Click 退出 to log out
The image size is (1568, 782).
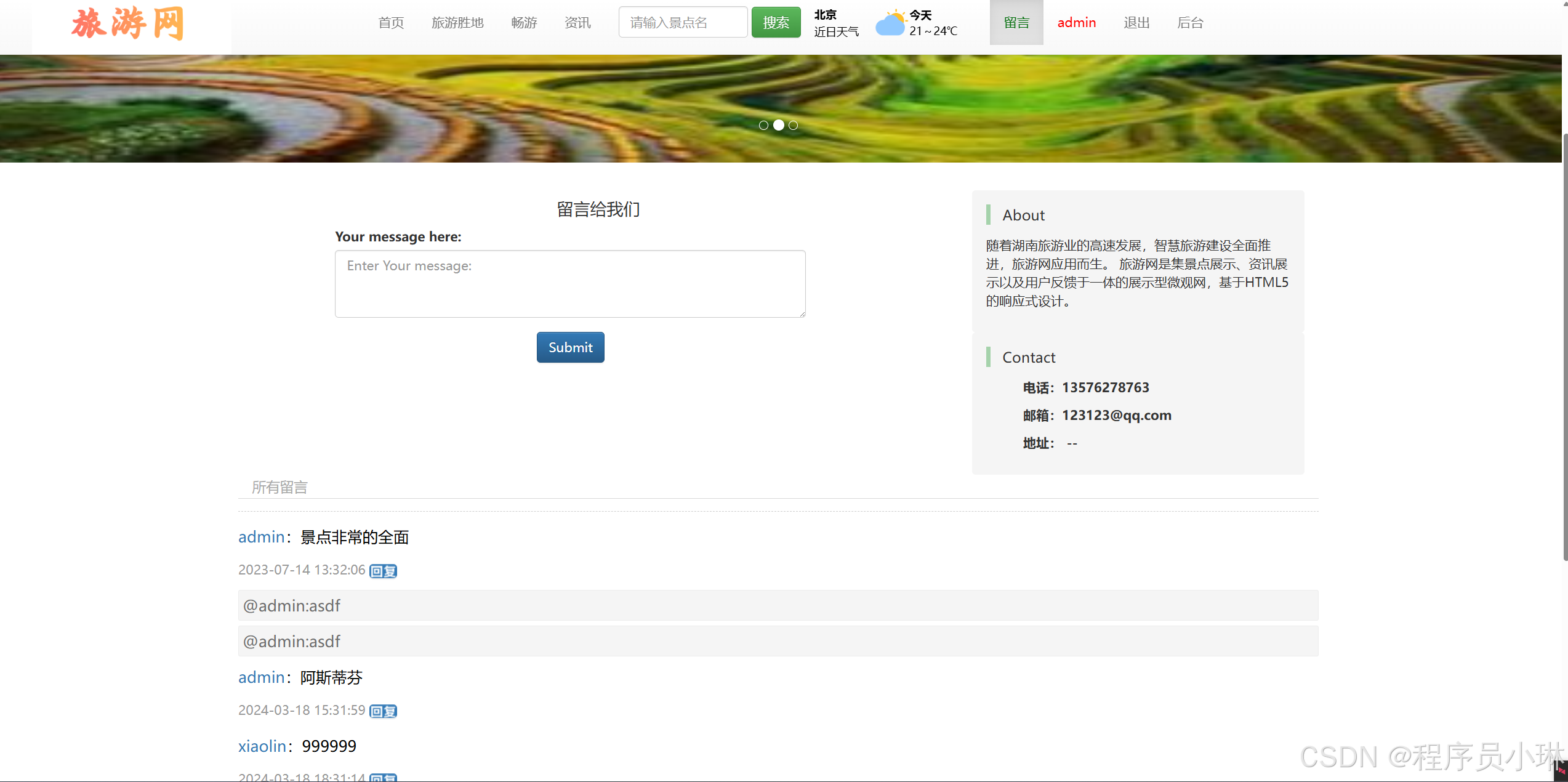[1136, 22]
